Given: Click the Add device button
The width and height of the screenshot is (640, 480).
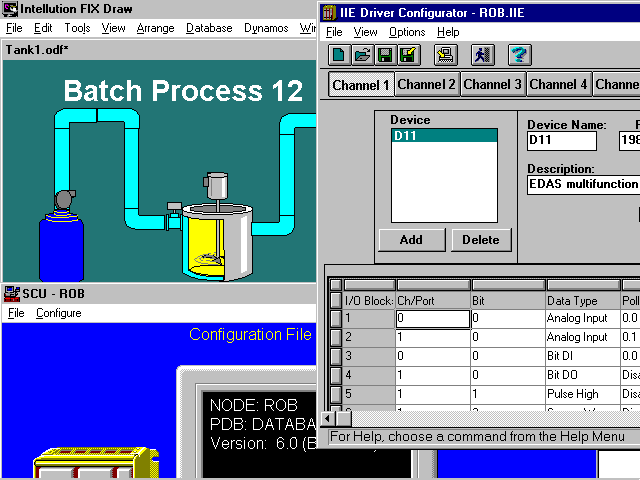Looking at the screenshot, I should (x=412, y=240).
